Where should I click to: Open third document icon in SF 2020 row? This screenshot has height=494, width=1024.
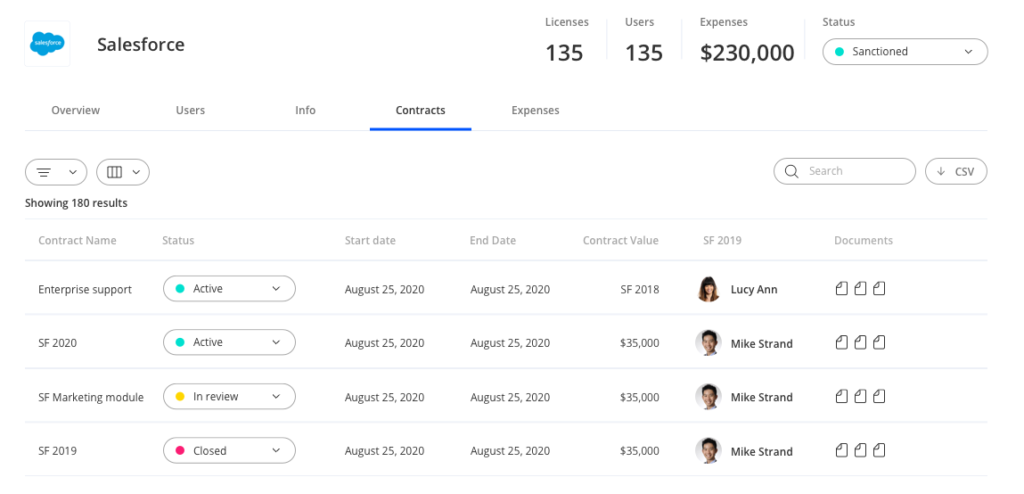coord(880,342)
